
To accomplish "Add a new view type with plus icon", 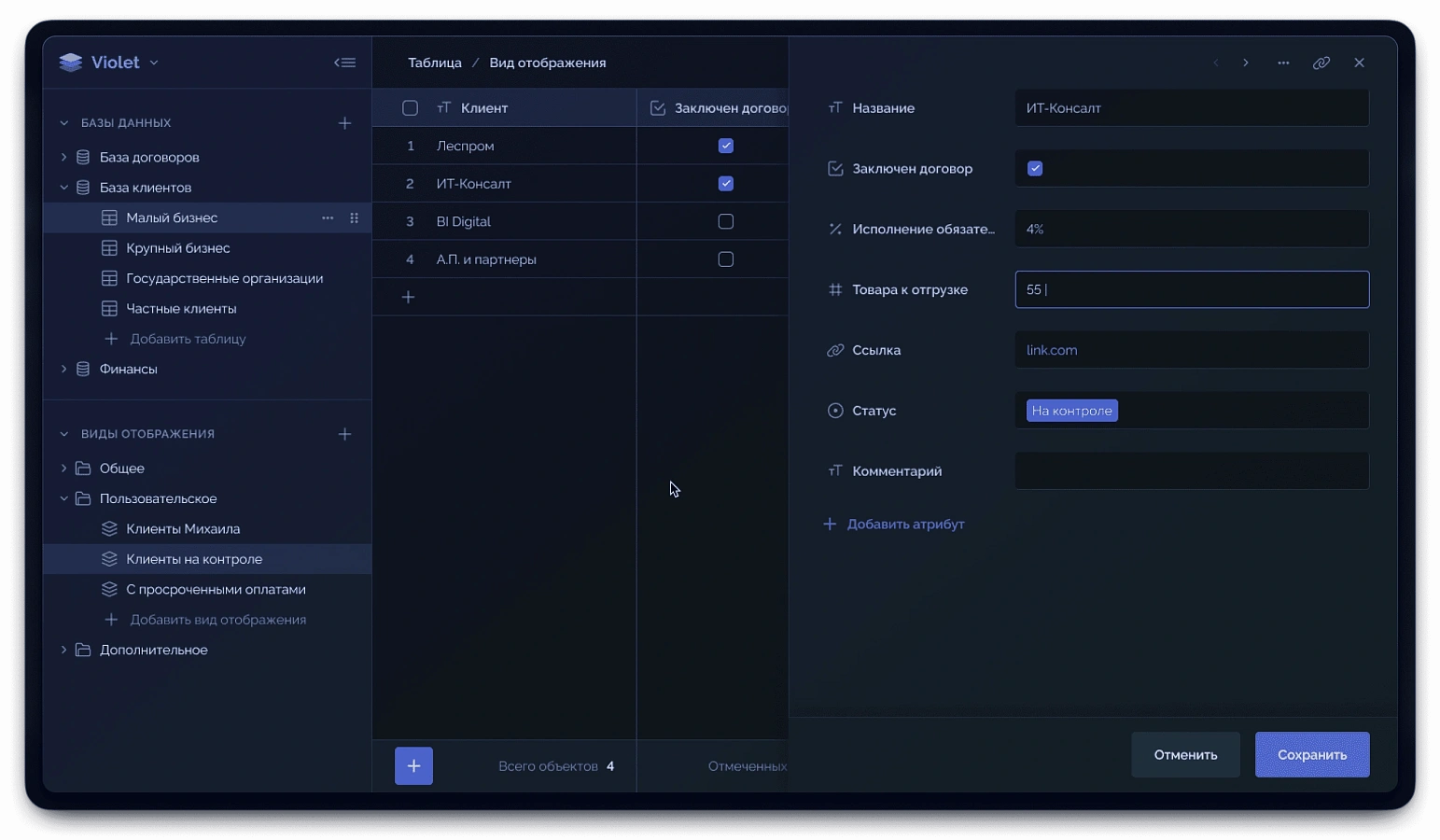I will tap(344, 434).
